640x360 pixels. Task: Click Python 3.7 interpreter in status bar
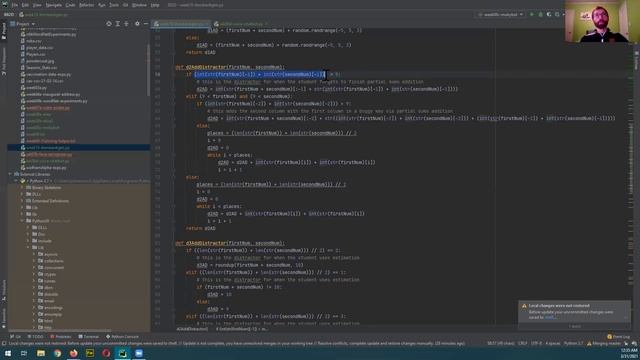(x=573, y=344)
